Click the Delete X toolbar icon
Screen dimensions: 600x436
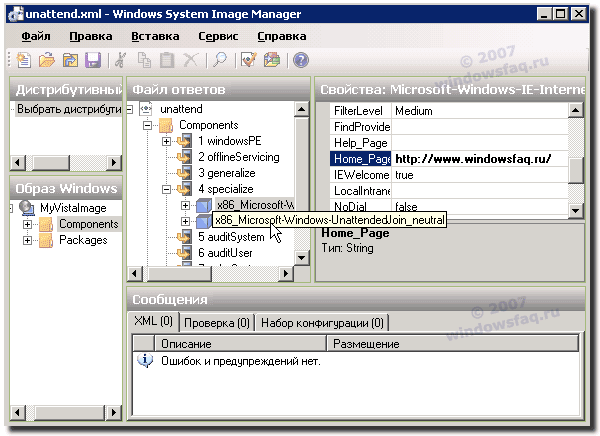point(191,60)
